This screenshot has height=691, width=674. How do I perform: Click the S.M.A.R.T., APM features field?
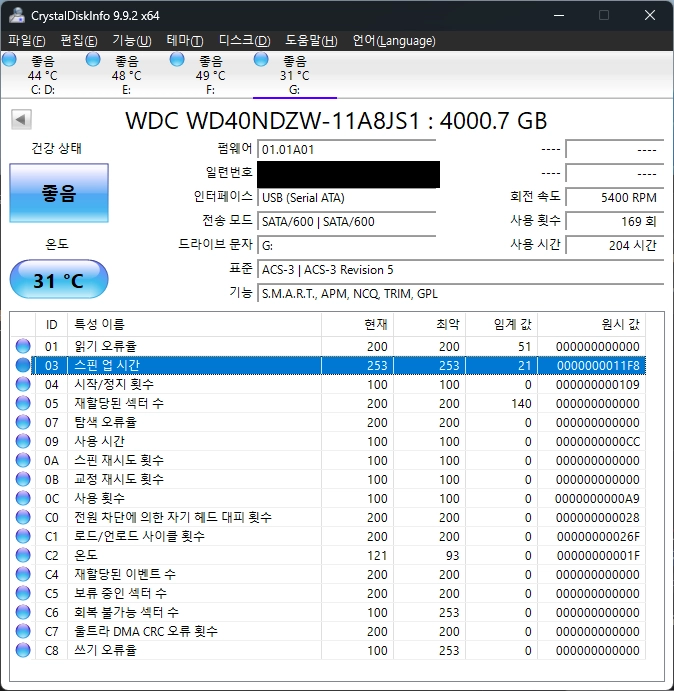coord(461,293)
